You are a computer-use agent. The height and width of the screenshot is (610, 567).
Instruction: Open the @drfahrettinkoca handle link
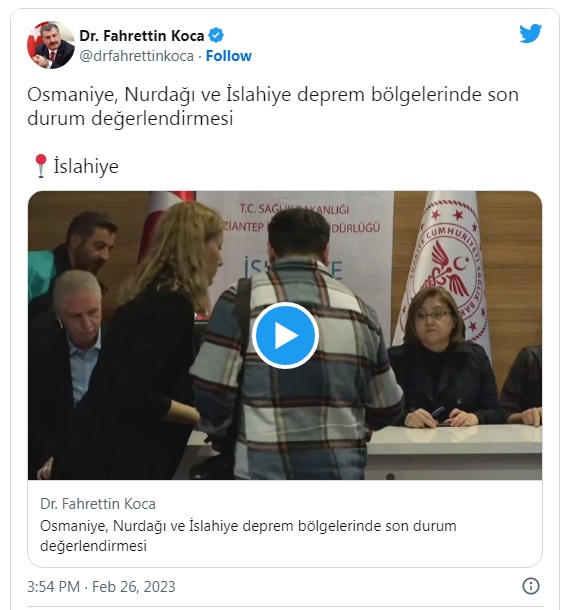pos(136,56)
